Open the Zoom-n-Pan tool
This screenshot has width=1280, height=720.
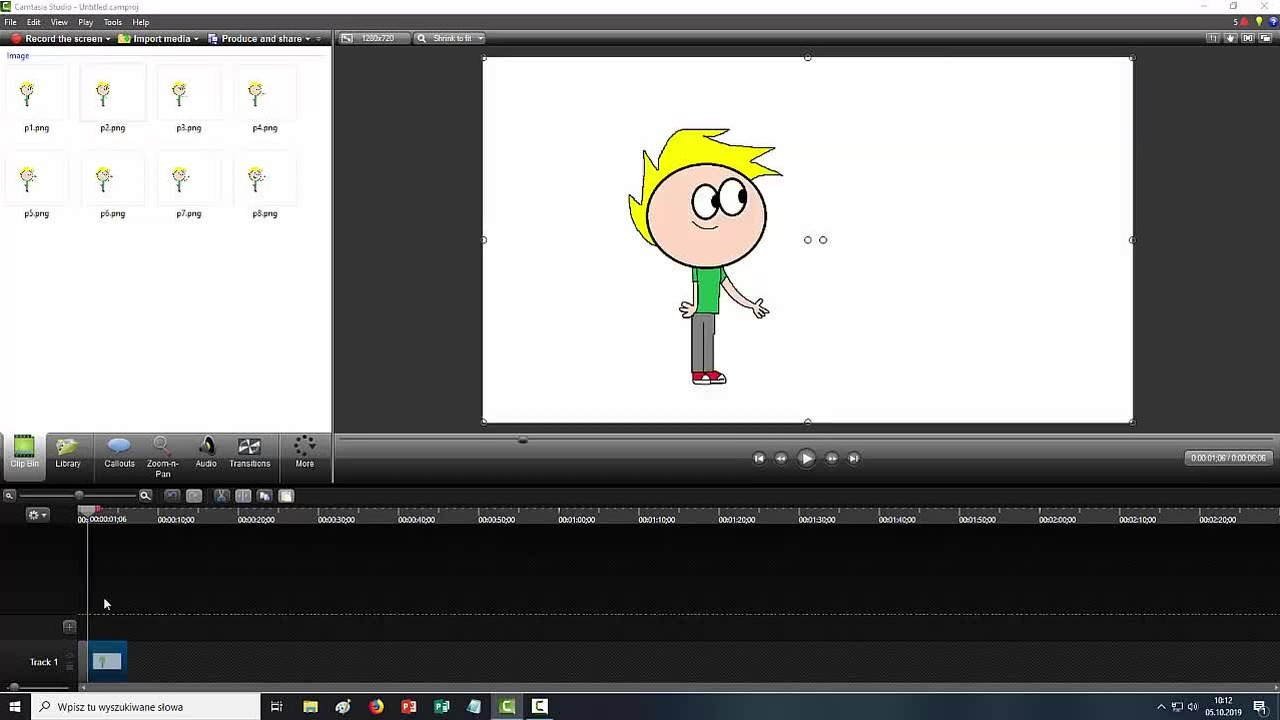click(162, 456)
